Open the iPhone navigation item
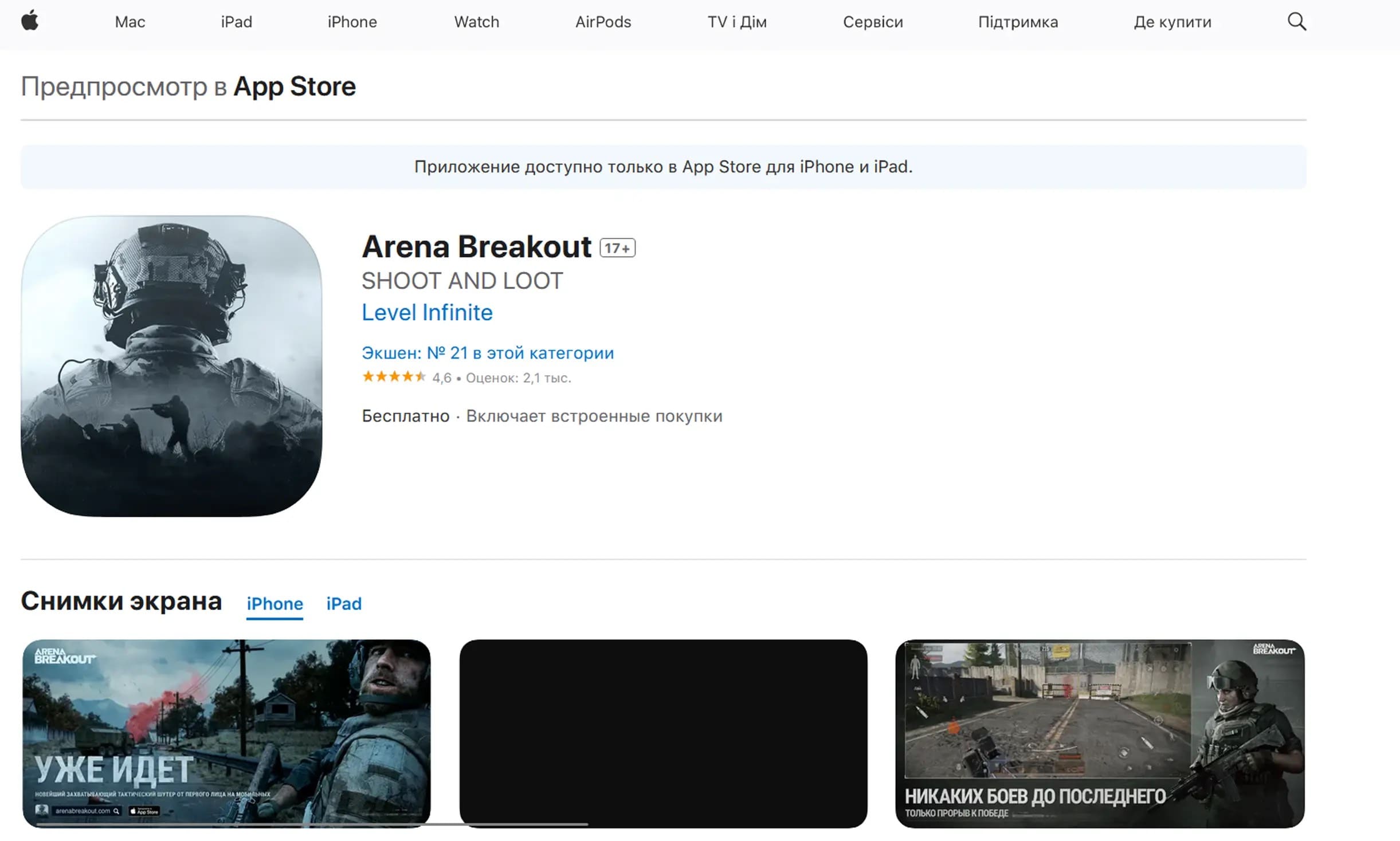Screen dimensions: 1400x841 click(352, 22)
